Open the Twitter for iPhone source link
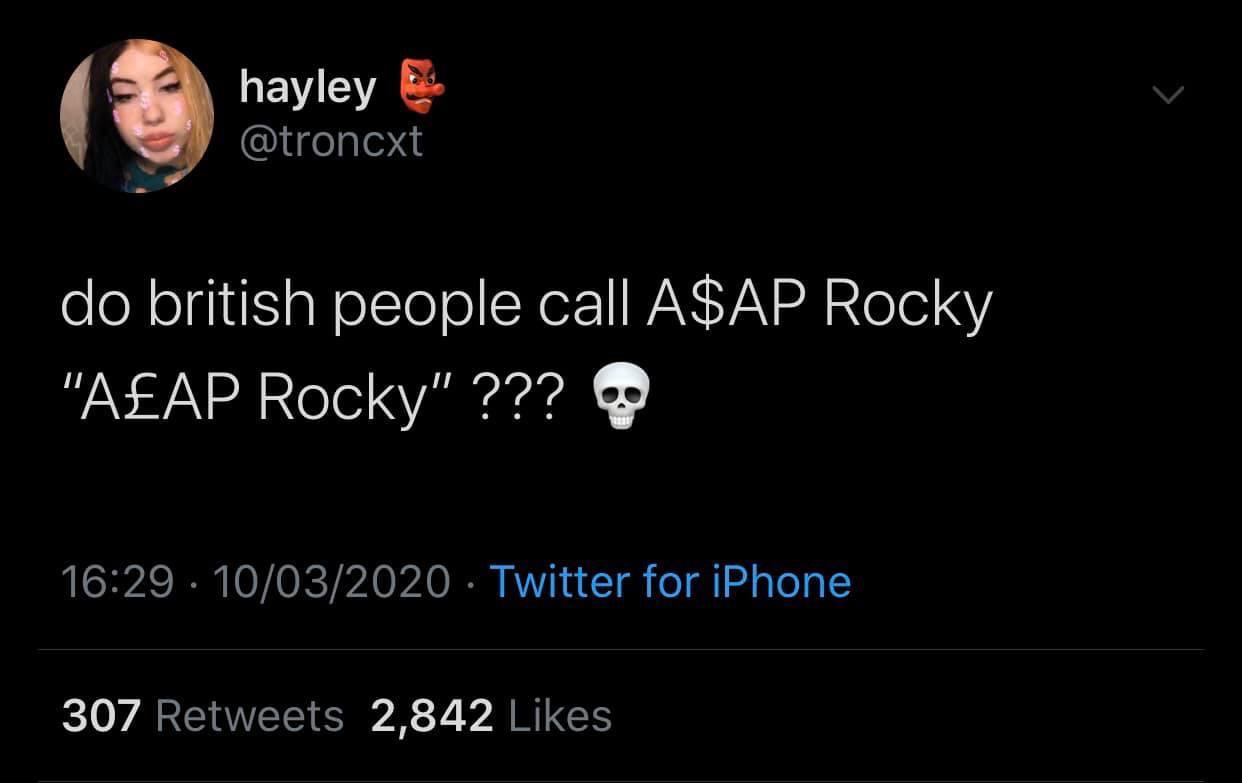 click(x=669, y=582)
